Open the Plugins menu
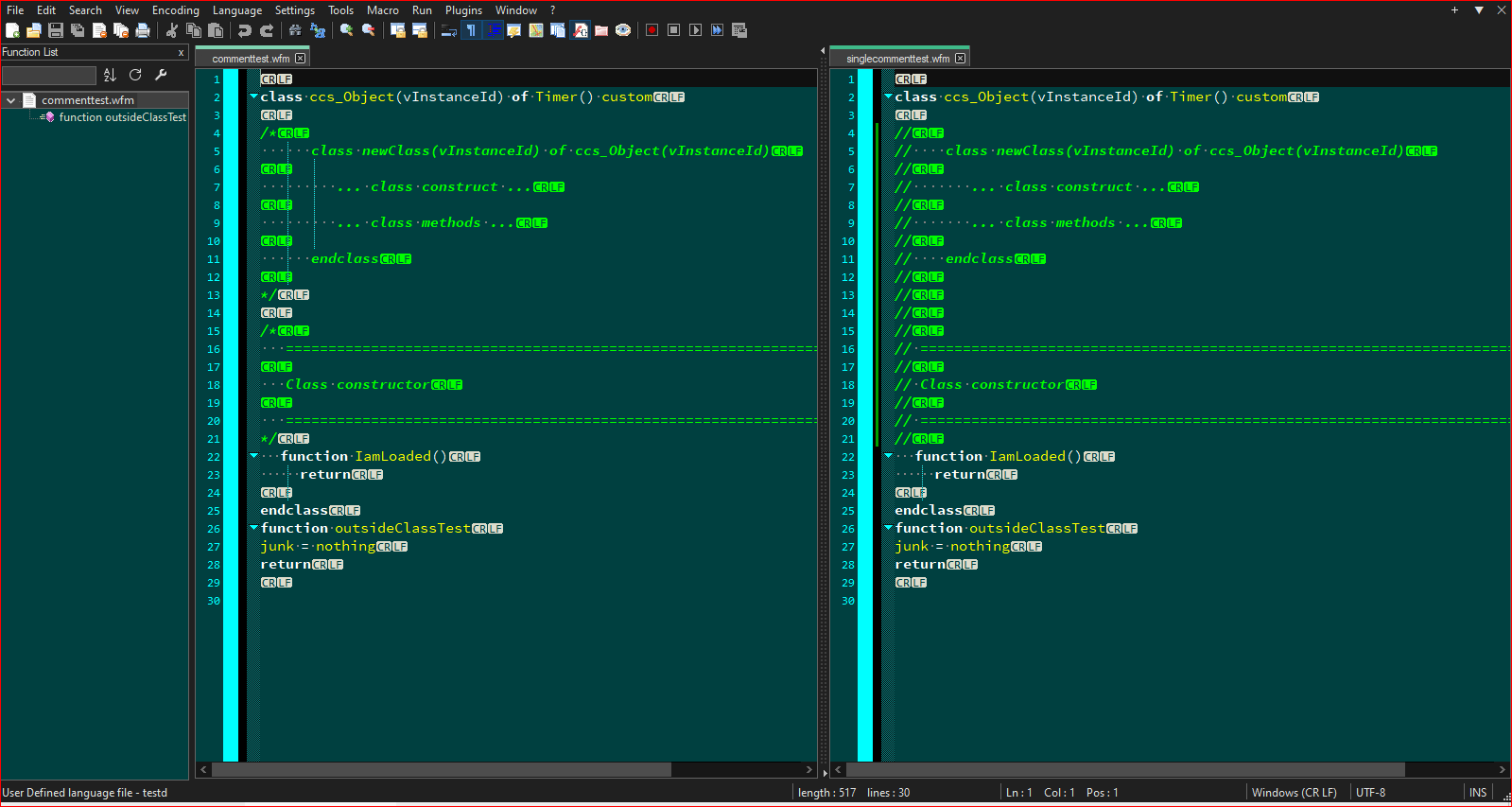The image size is (1512, 807). pos(463,10)
